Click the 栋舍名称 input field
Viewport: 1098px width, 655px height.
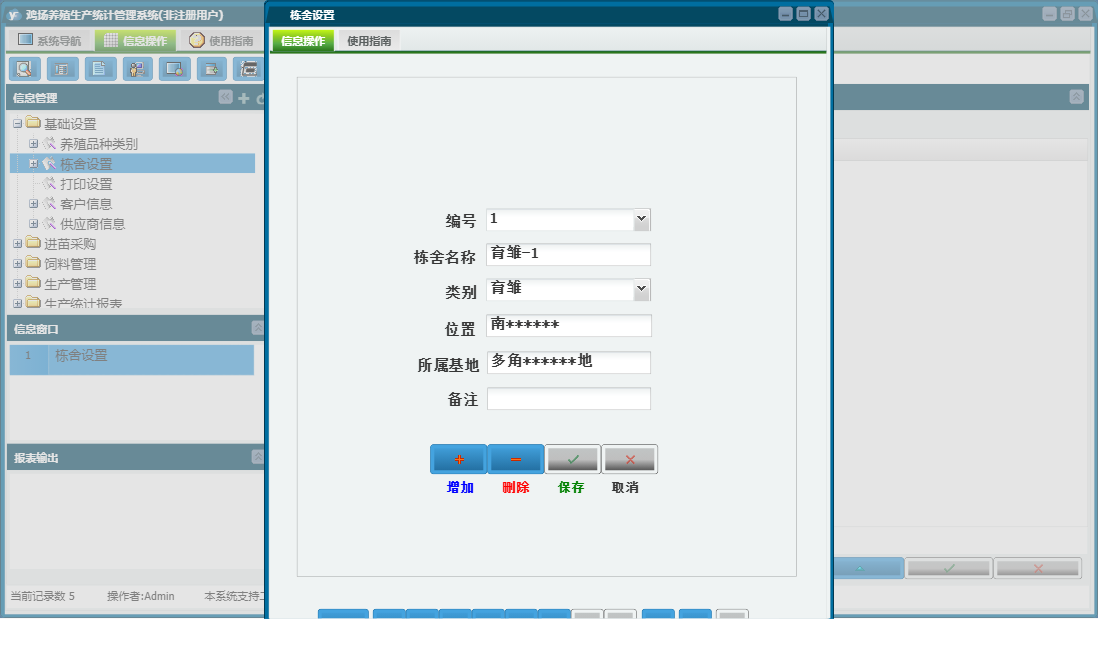coord(568,254)
